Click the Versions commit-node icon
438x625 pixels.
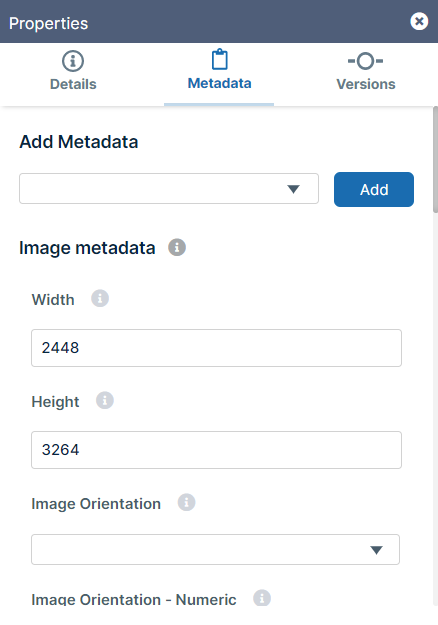(365, 61)
